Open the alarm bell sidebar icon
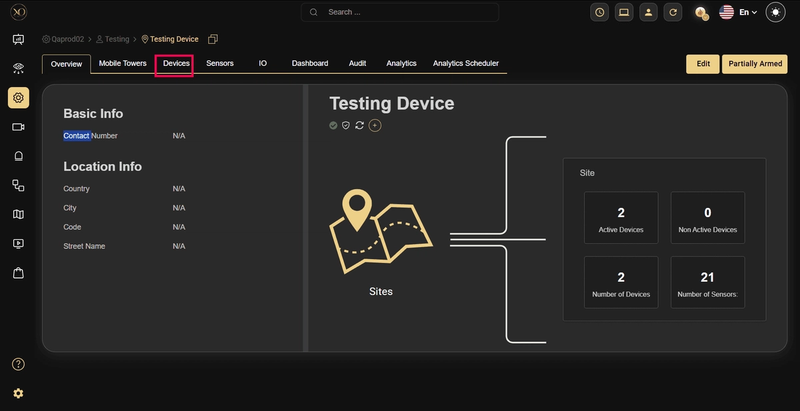The height and width of the screenshot is (411, 800). pos(18,156)
